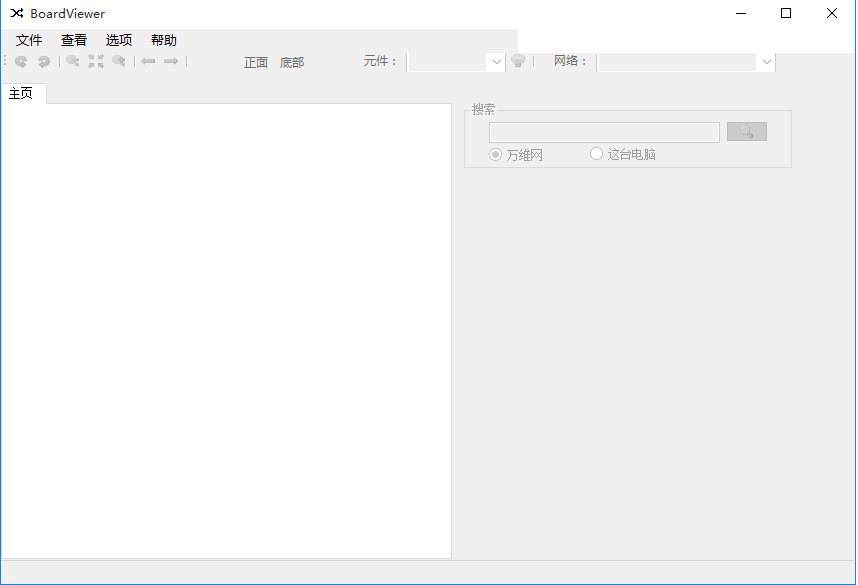Select the rotate counterclockwise tool
Image resolution: width=858 pixels, height=585 pixels.
tap(20, 61)
